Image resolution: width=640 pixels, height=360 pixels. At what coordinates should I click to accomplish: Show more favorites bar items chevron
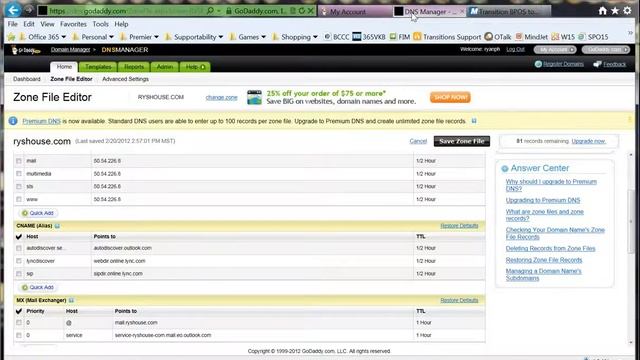[x=630, y=32]
